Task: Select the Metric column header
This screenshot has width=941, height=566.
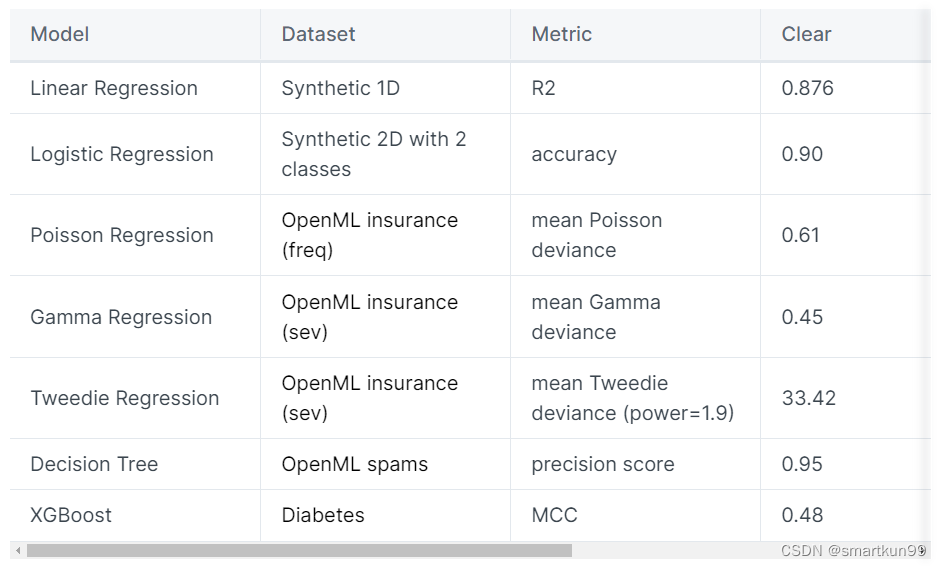Action: [x=562, y=34]
